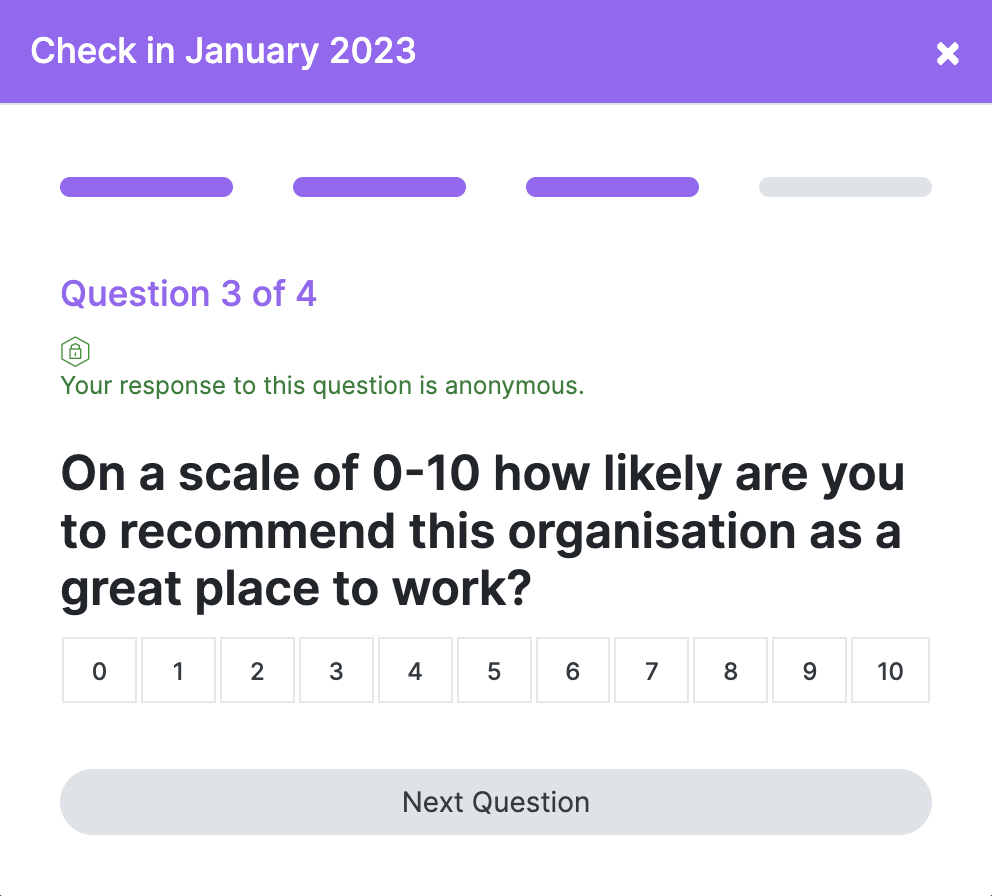Click the grey fourth progress segment
This screenshot has height=896, width=992.
click(845, 187)
